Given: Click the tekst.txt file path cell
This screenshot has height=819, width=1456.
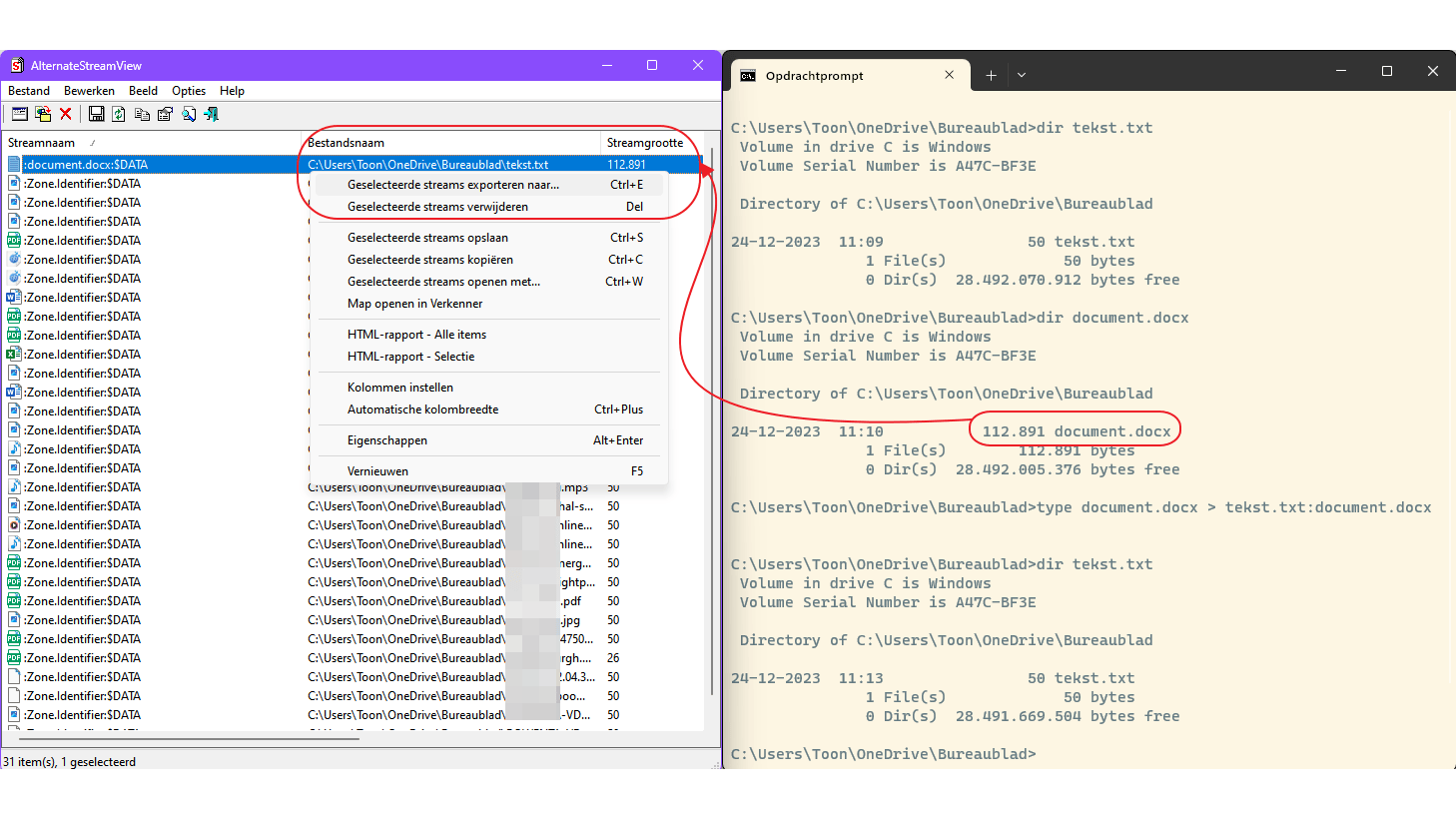Looking at the screenshot, I should click(x=428, y=165).
